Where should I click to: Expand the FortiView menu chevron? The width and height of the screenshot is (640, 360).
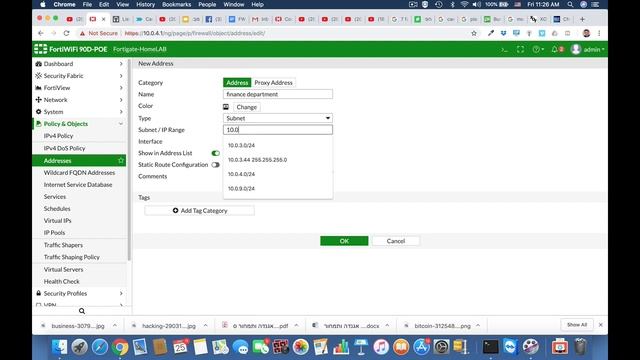point(121,88)
